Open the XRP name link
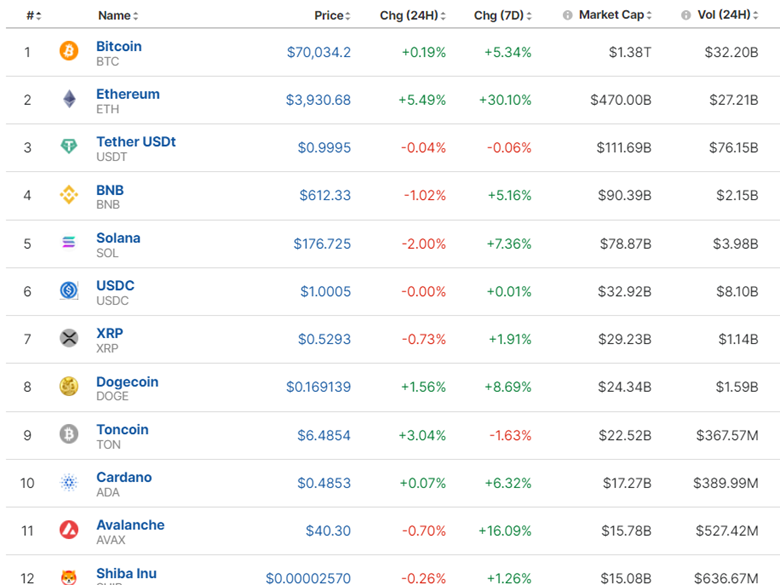780x585 pixels. (109, 333)
